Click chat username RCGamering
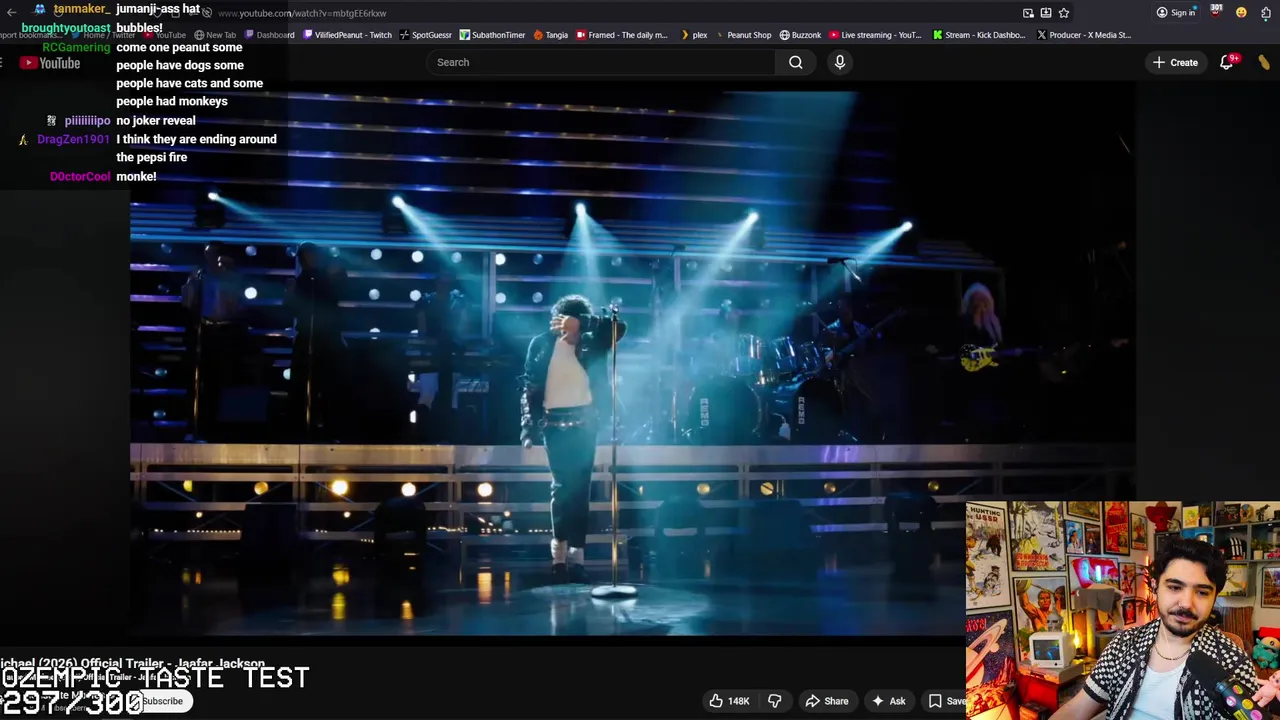Screen dimensions: 1280x720 point(76,47)
